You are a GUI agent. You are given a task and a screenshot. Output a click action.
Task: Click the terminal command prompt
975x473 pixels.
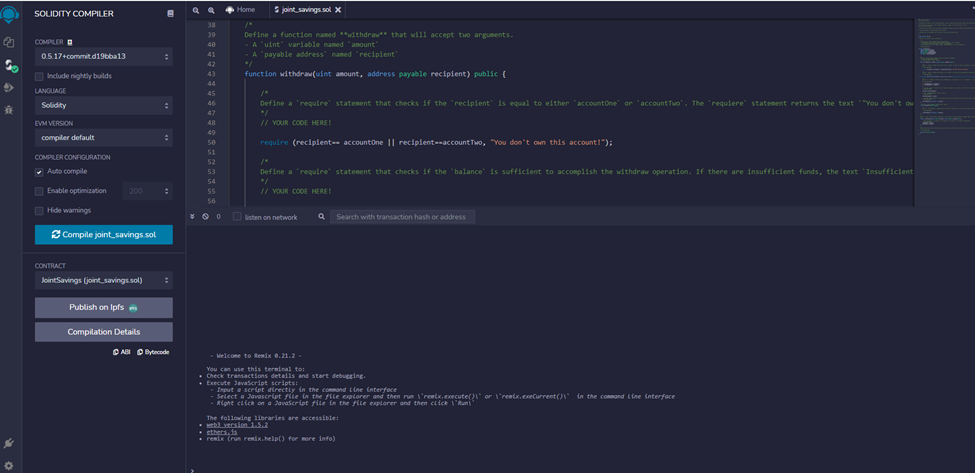click(x=193, y=471)
